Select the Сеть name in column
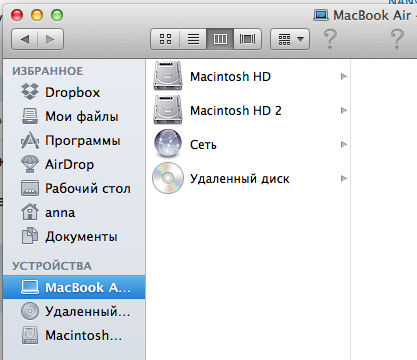Viewport: 417px width, 360px height. tap(203, 145)
